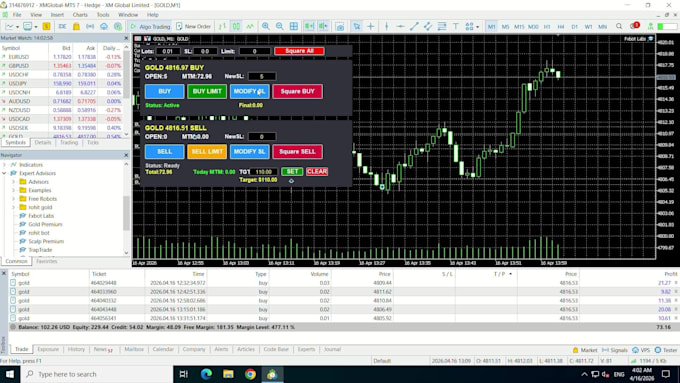Expand the Indicators tree node
Screen dimensions: 680x383
coord(4,165)
